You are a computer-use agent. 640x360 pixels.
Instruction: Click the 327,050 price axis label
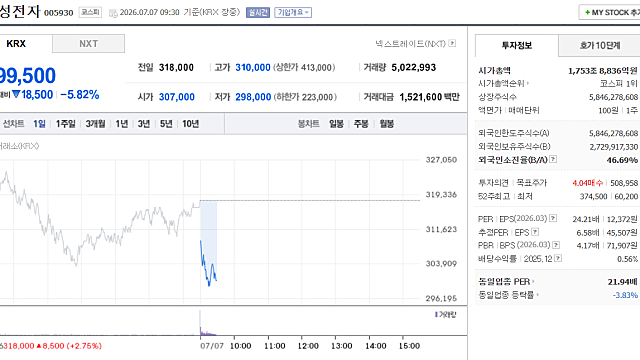441,160
